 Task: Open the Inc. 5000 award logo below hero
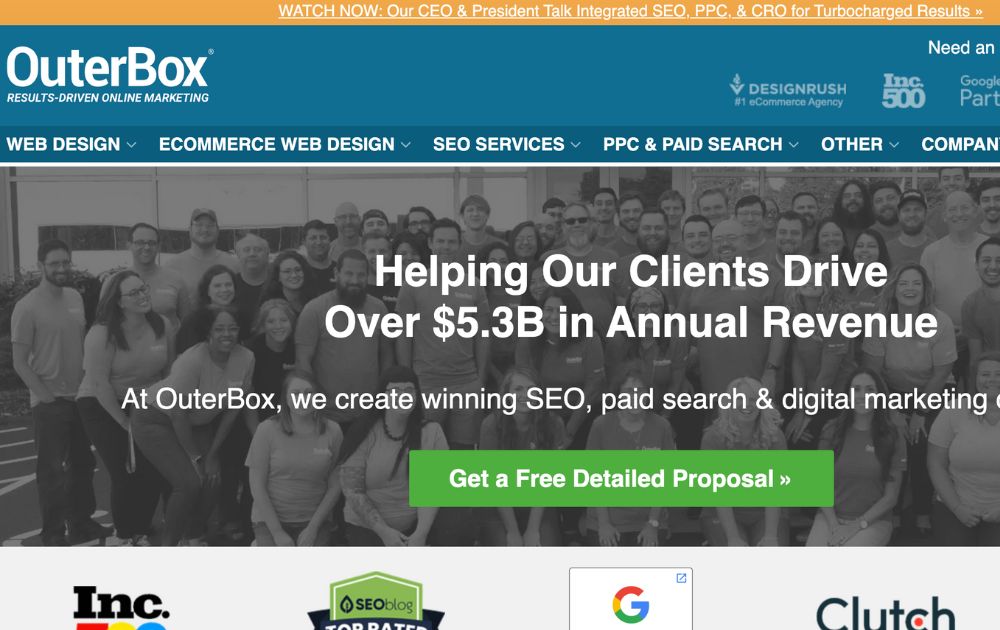(x=121, y=607)
